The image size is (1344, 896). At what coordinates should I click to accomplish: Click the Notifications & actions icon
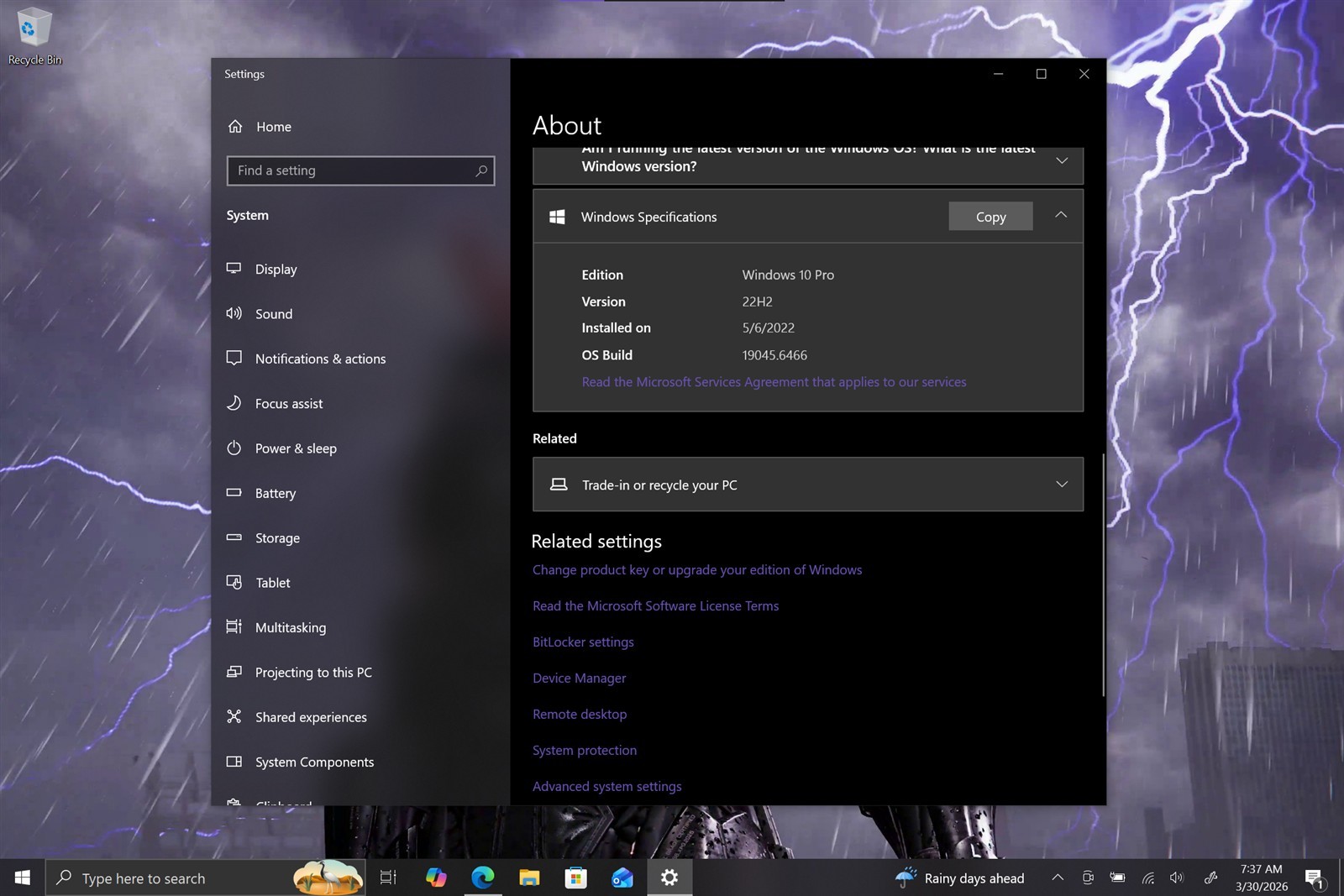[x=234, y=358]
